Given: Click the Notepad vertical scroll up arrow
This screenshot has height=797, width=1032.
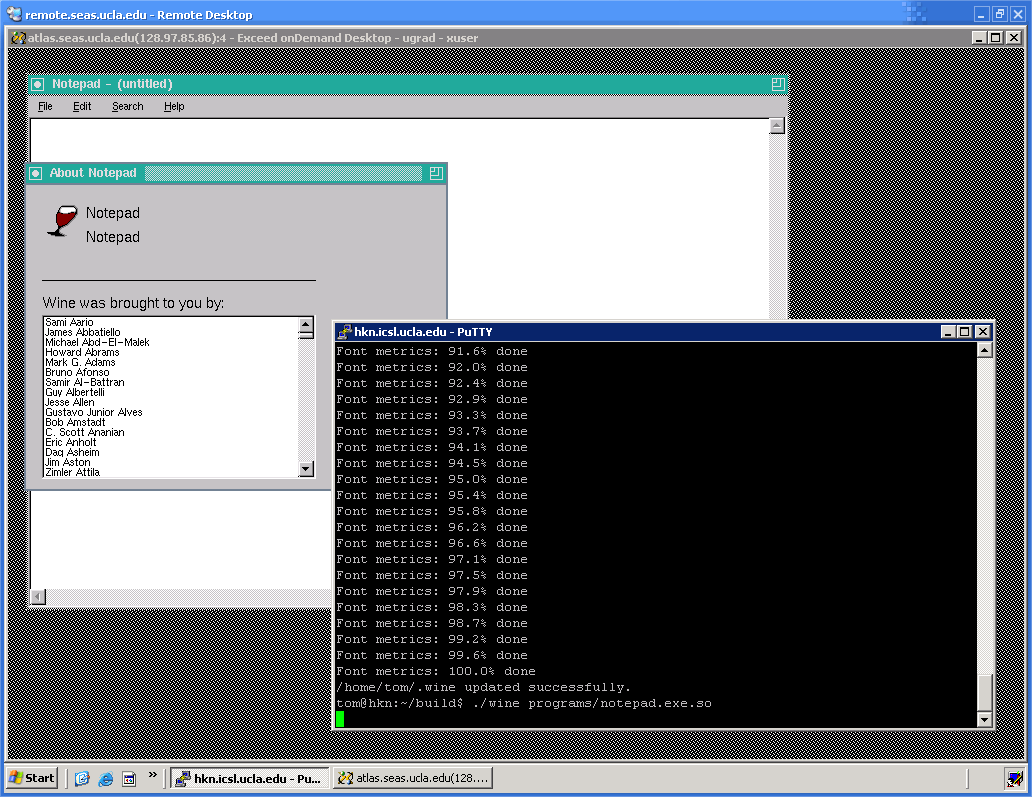Looking at the screenshot, I should click(x=777, y=126).
